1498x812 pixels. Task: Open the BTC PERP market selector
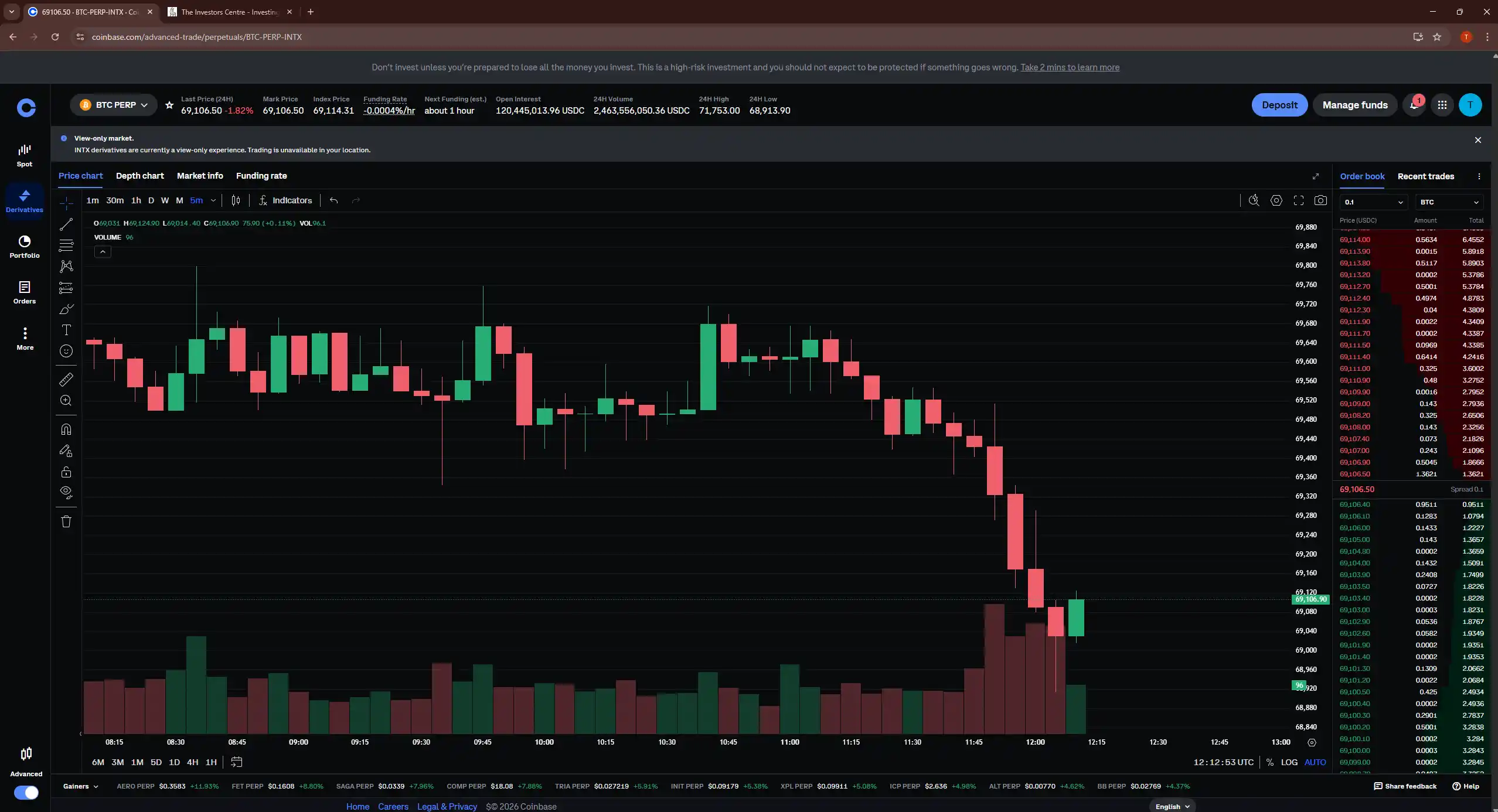point(114,105)
